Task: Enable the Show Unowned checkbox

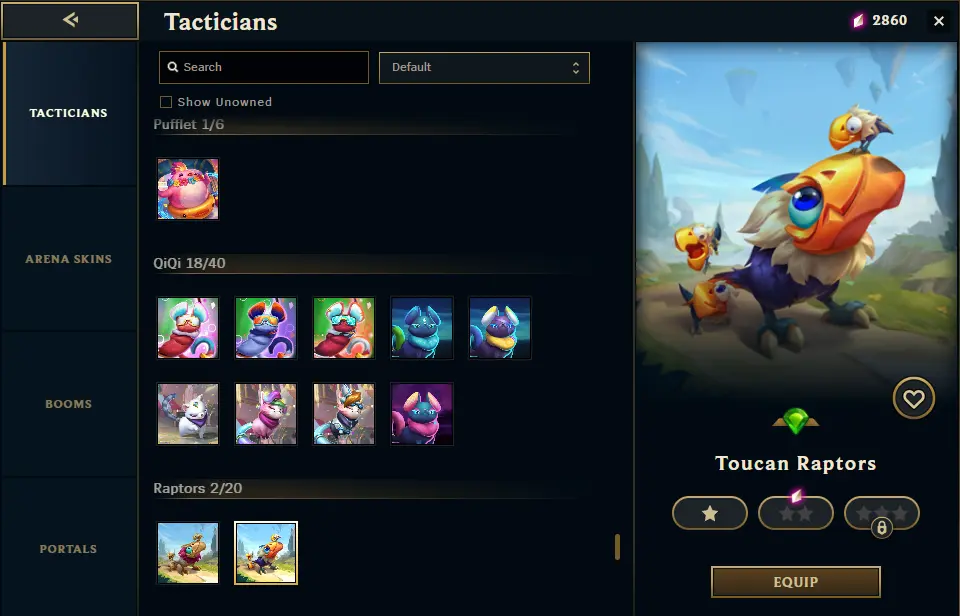Action: [x=166, y=102]
